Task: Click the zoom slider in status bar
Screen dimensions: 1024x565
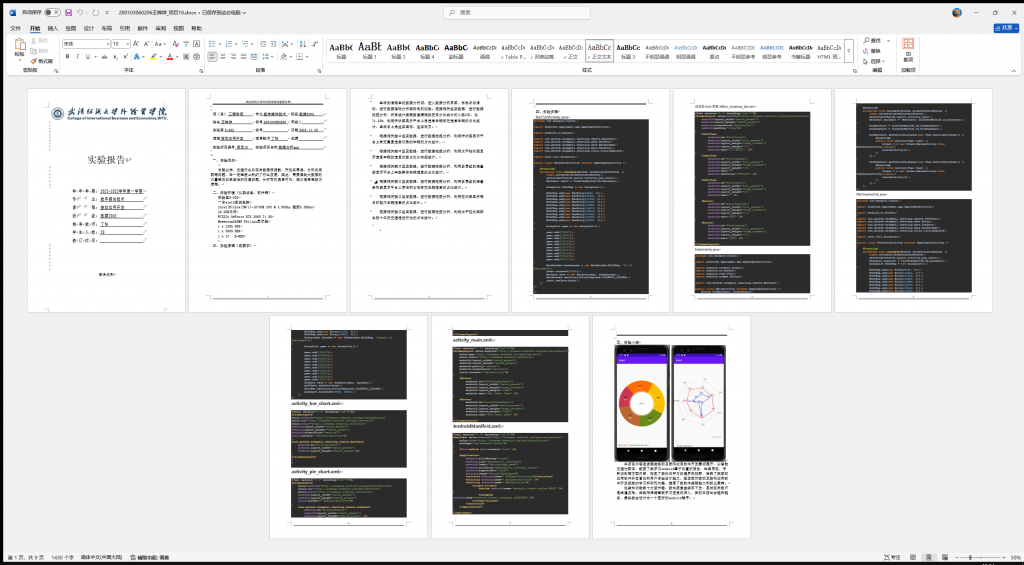Action: pos(972,557)
